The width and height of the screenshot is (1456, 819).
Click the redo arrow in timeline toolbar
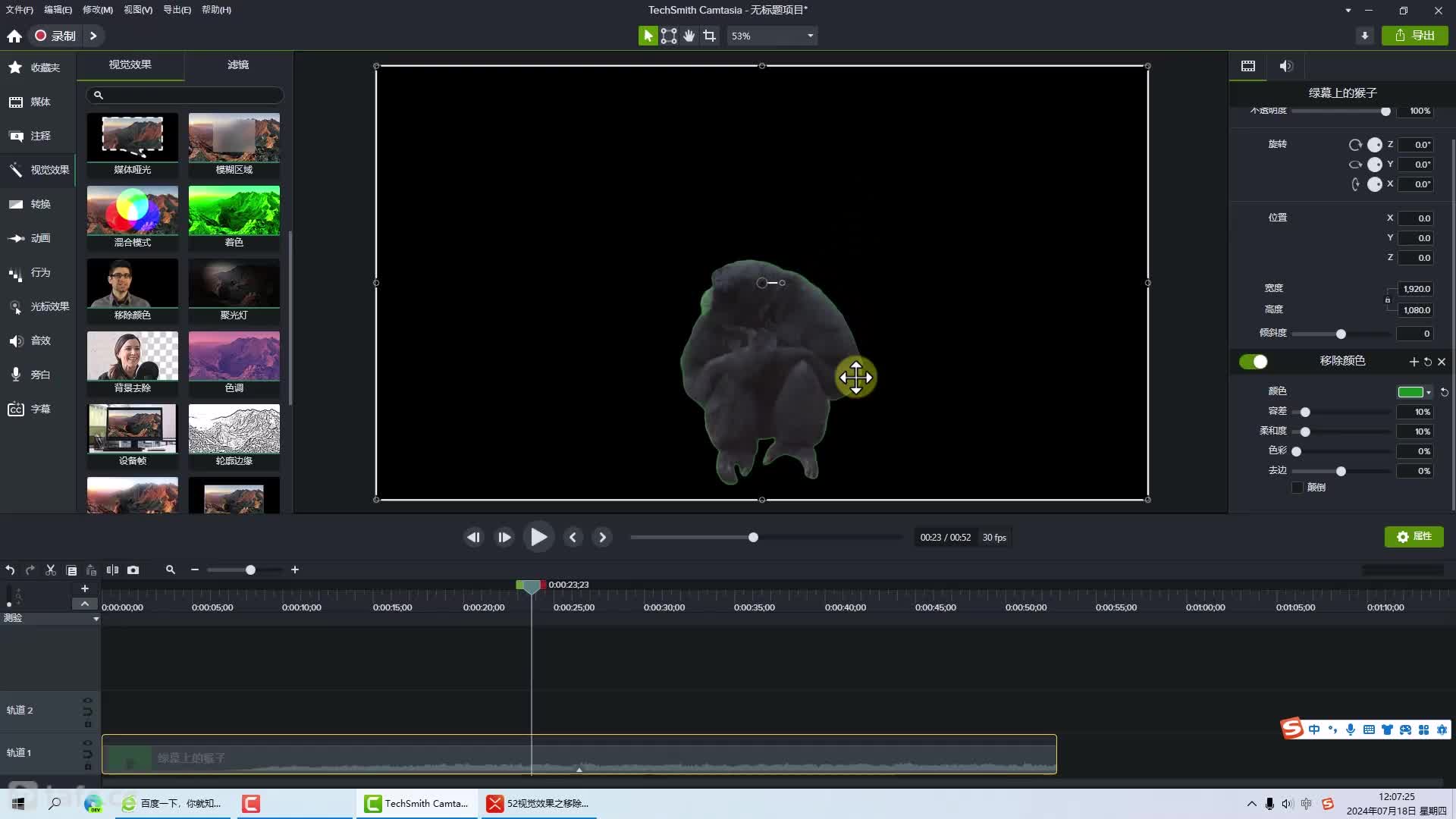(30, 570)
